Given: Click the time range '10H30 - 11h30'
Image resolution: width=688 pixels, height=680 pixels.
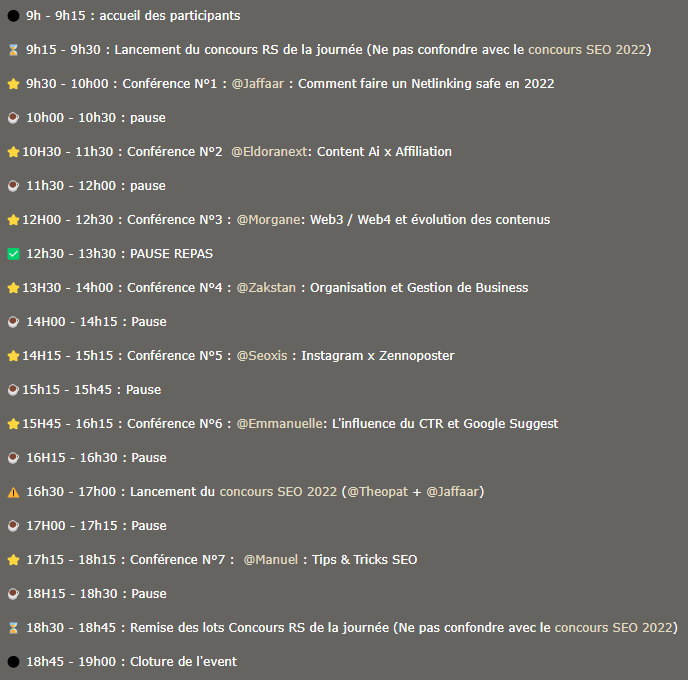Looking at the screenshot, I should [x=68, y=152].
